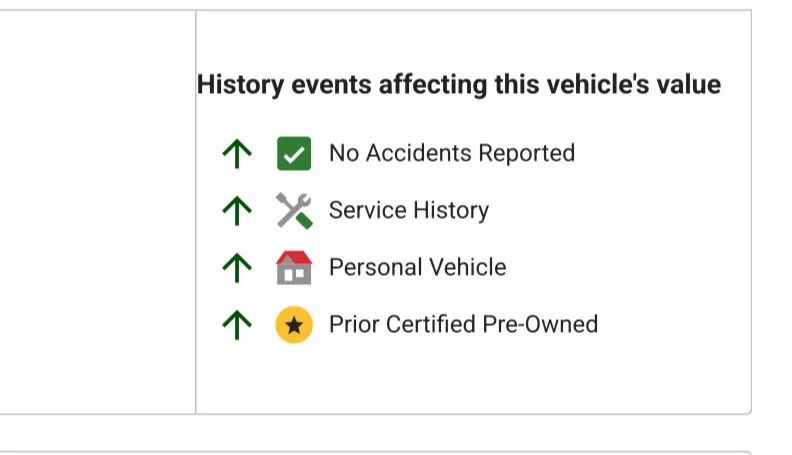Image resolution: width=792 pixels, height=455 pixels.
Task: Open the Service History entry text
Action: tap(408, 210)
